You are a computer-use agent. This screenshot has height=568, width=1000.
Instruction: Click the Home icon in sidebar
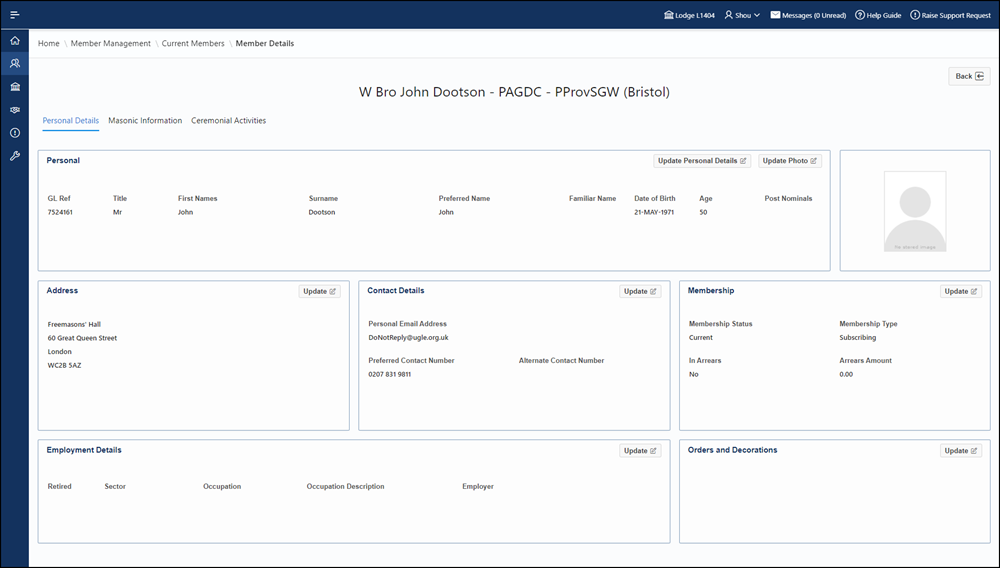pos(15,41)
